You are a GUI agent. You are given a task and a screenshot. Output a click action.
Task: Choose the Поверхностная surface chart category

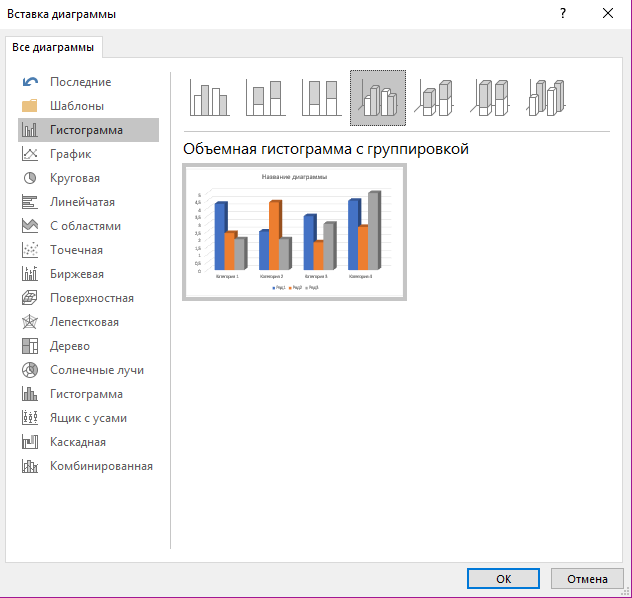coord(89,298)
